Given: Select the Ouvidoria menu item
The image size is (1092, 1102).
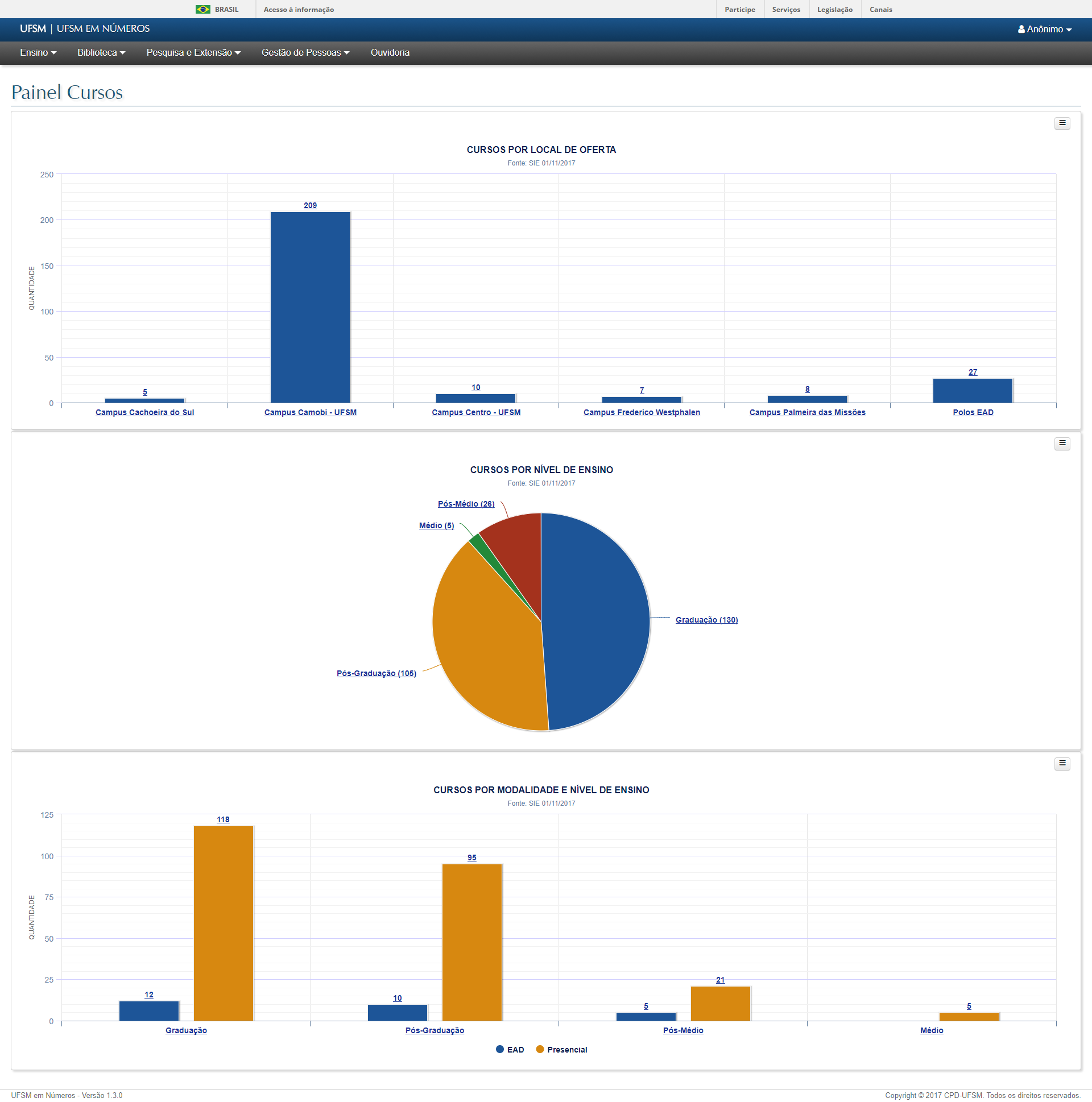Looking at the screenshot, I should click(x=390, y=52).
